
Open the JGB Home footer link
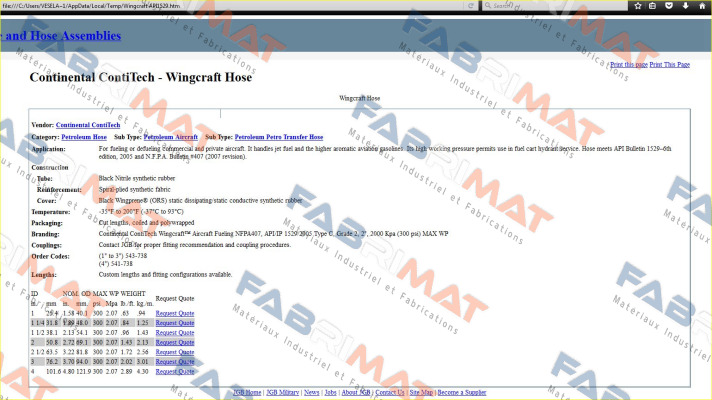point(247,392)
